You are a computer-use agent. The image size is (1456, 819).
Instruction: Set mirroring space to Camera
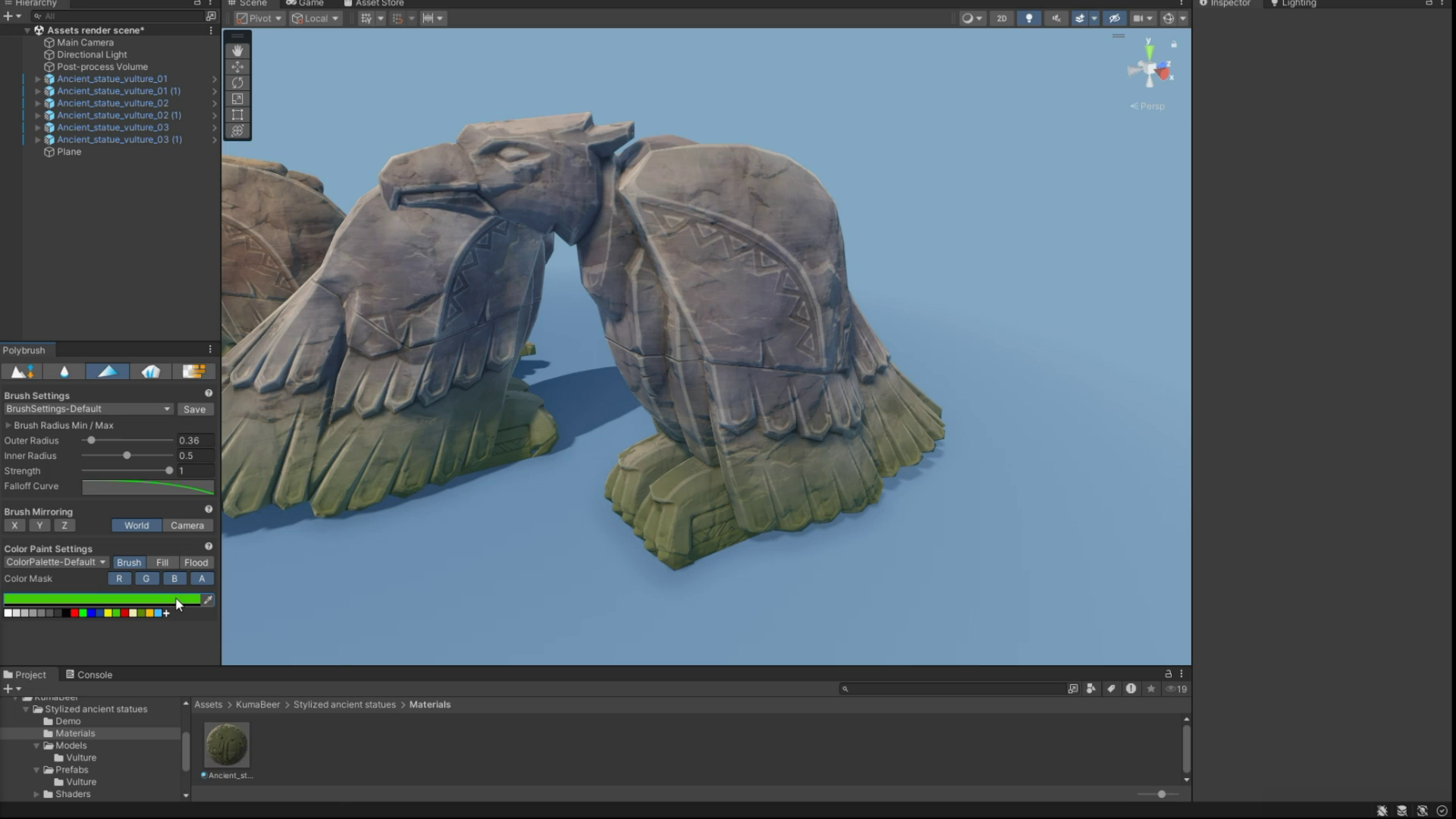[187, 526]
